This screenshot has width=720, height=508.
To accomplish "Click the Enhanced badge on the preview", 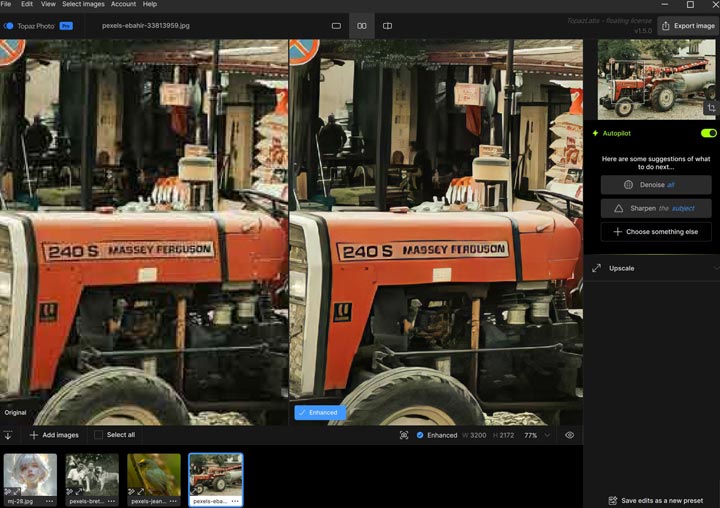I will [320, 412].
